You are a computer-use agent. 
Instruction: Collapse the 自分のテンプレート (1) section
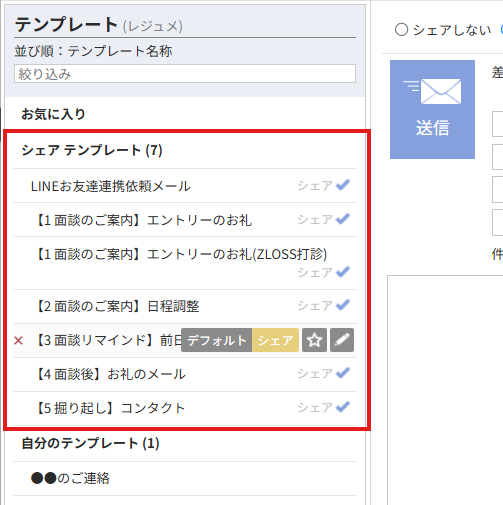tap(90, 443)
